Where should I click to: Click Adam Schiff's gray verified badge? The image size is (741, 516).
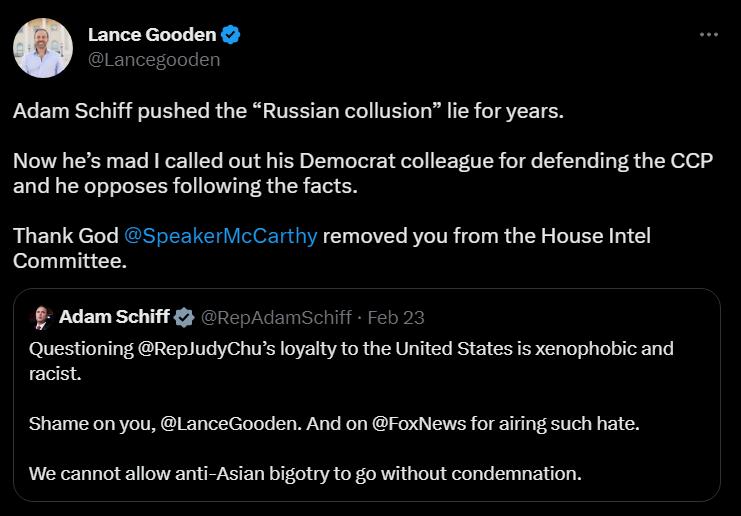point(184,318)
